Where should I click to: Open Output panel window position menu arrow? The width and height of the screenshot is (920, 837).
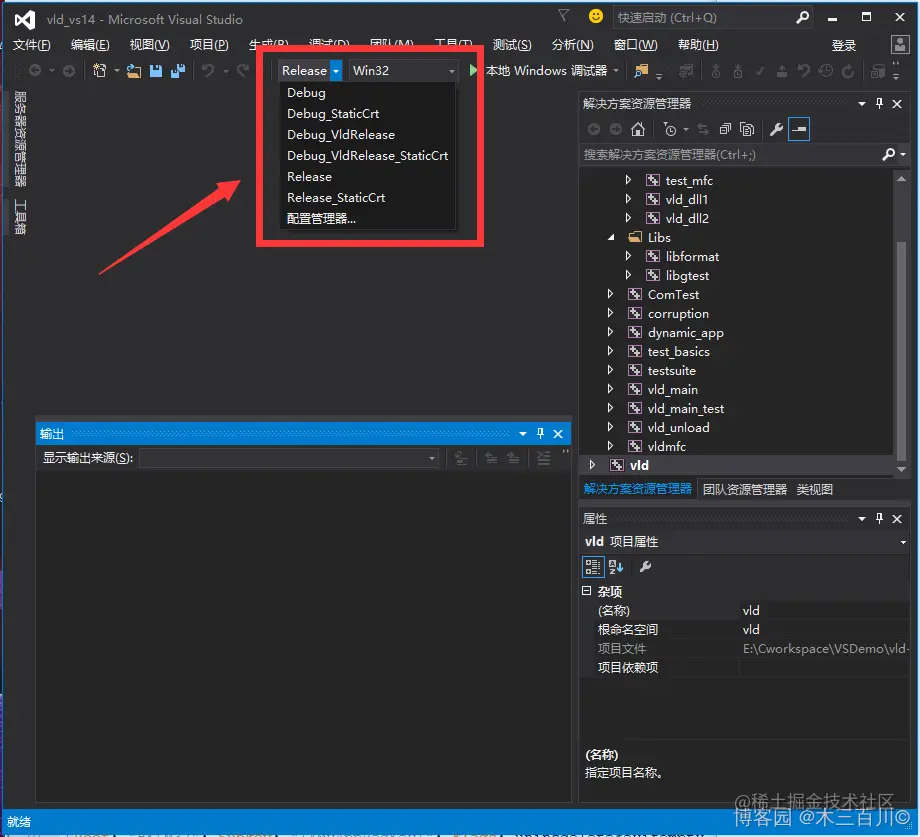tap(522, 434)
